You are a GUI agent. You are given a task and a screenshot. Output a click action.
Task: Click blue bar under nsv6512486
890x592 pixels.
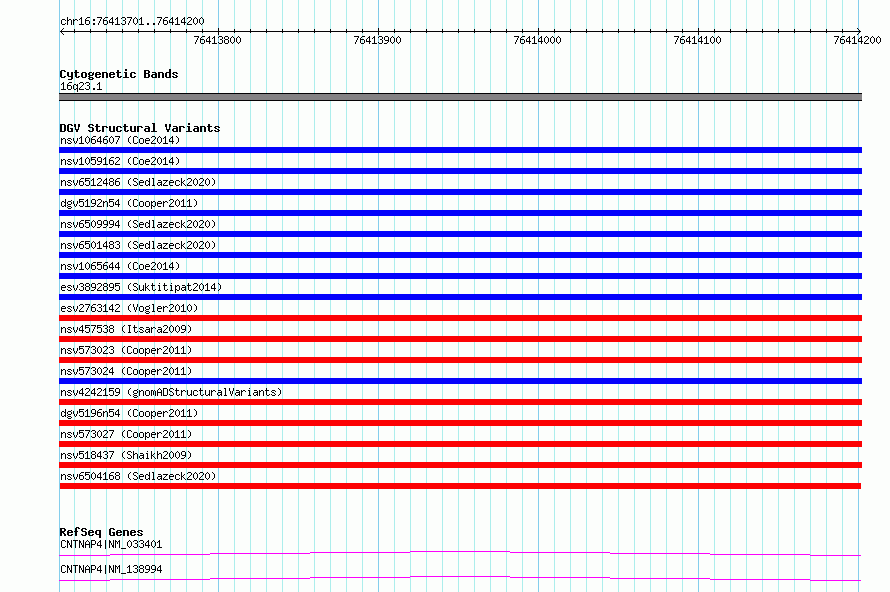(x=460, y=192)
